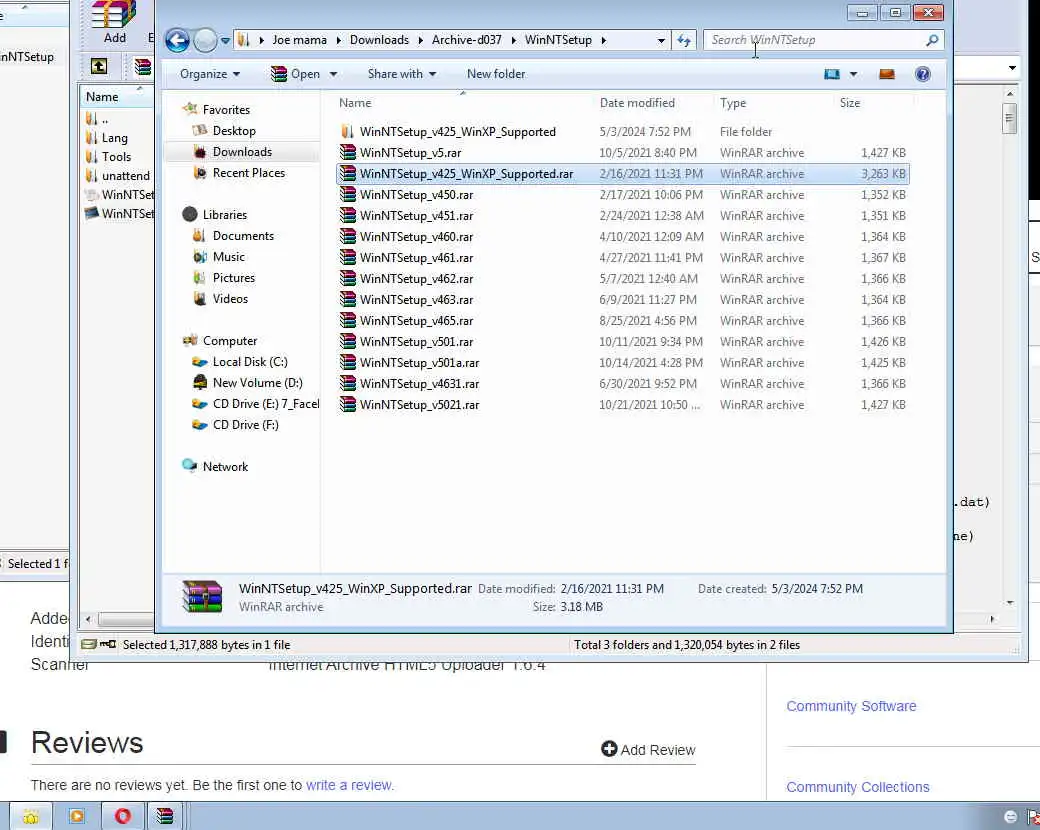The image size is (1040, 830).
Task: Click inside the Search WinNTSetup field
Action: tap(816, 40)
